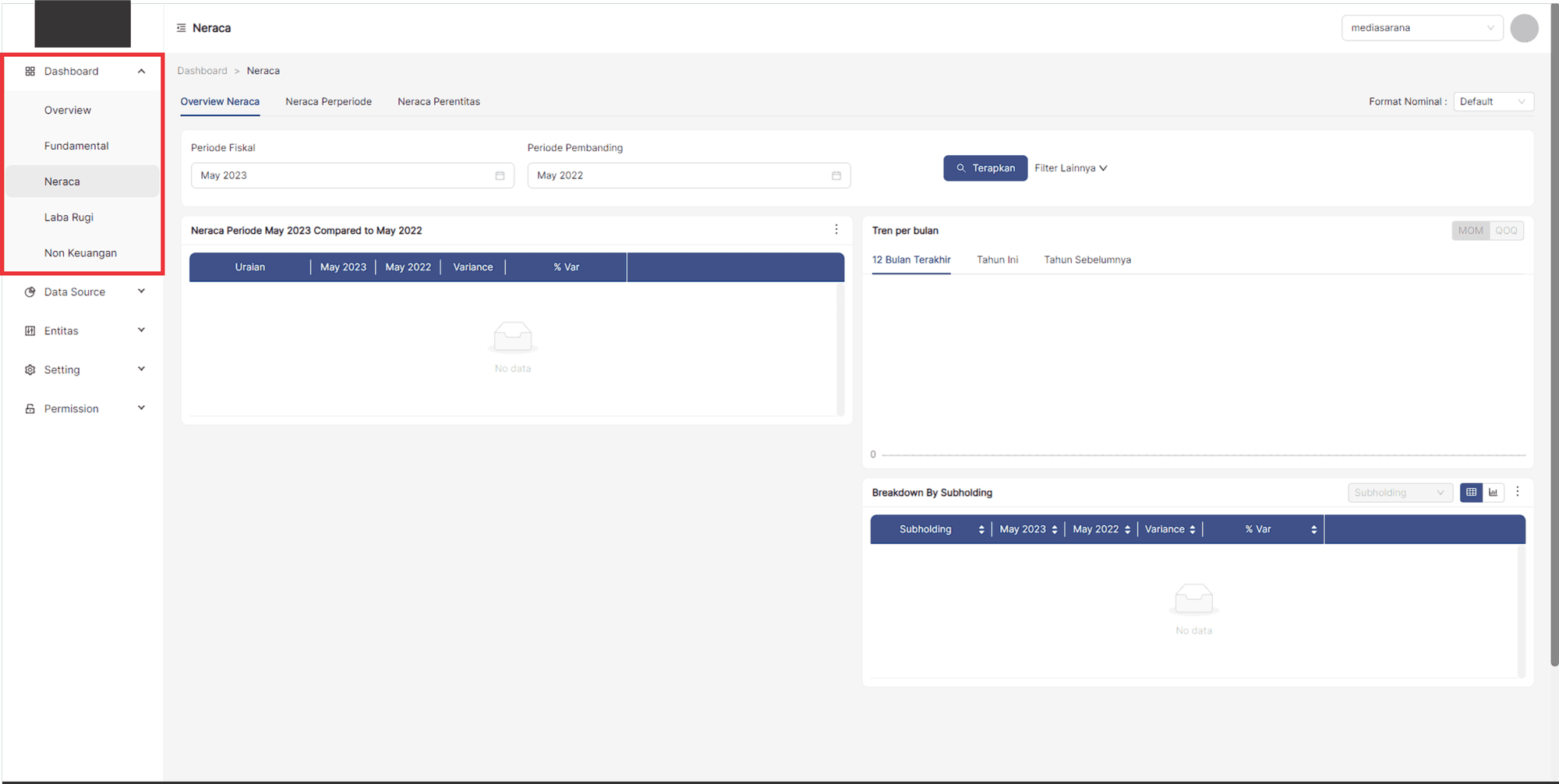This screenshot has height=784, width=1559.
Task: Select the table view icon in Breakdown
Action: pyautogui.click(x=1471, y=493)
